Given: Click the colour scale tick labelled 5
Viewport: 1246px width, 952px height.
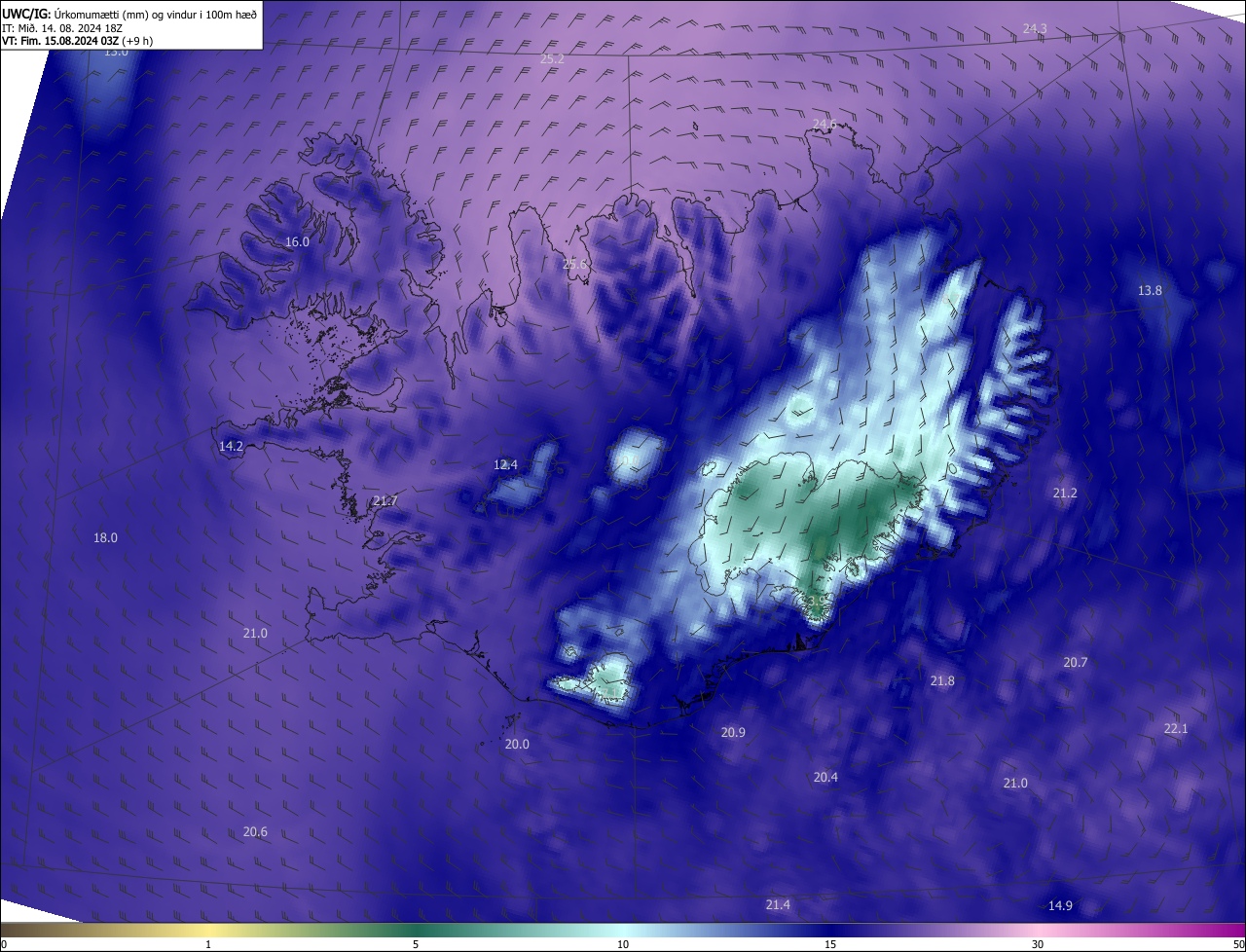Looking at the screenshot, I should point(416,945).
